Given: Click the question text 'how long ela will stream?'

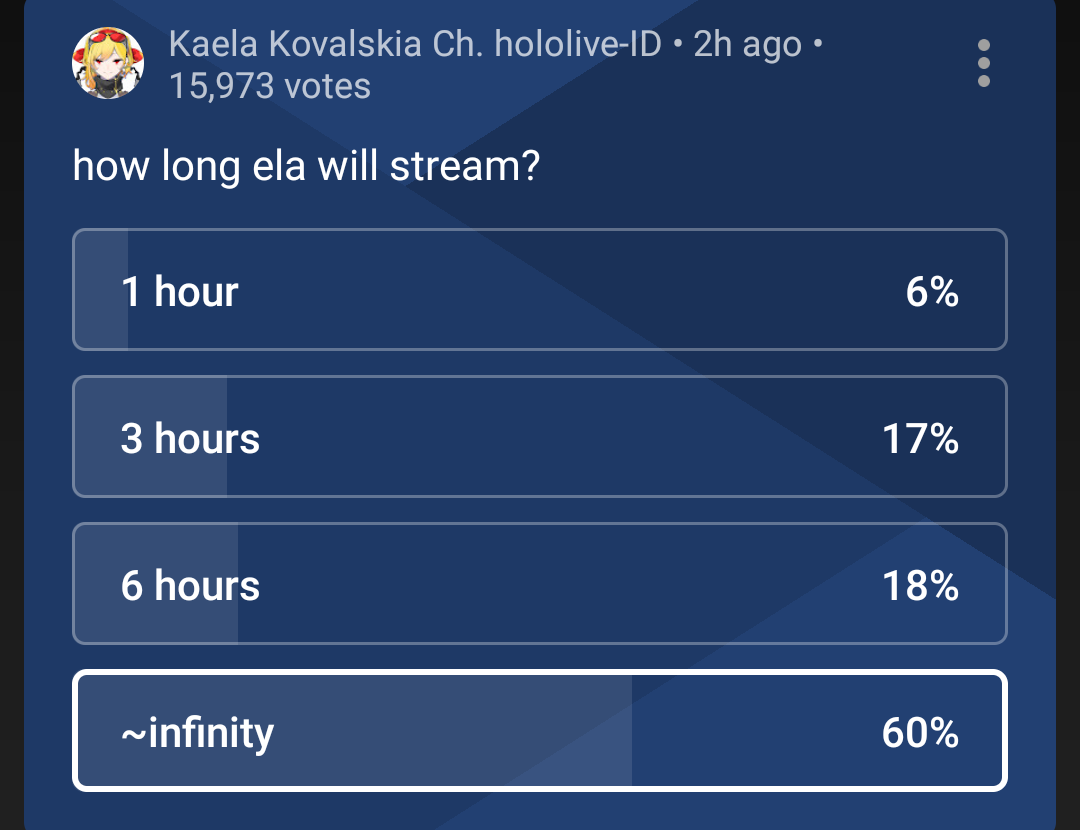Looking at the screenshot, I should (307, 166).
